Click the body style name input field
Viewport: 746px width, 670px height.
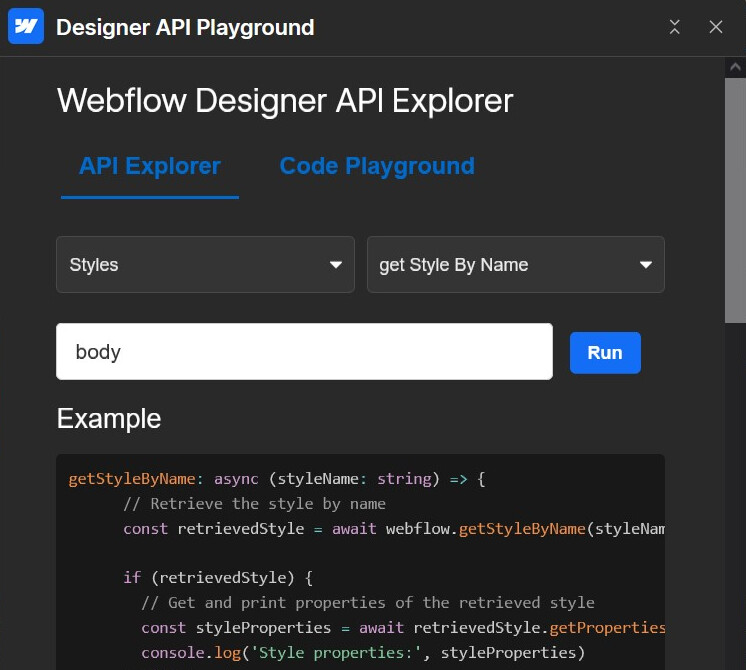[x=304, y=352]
